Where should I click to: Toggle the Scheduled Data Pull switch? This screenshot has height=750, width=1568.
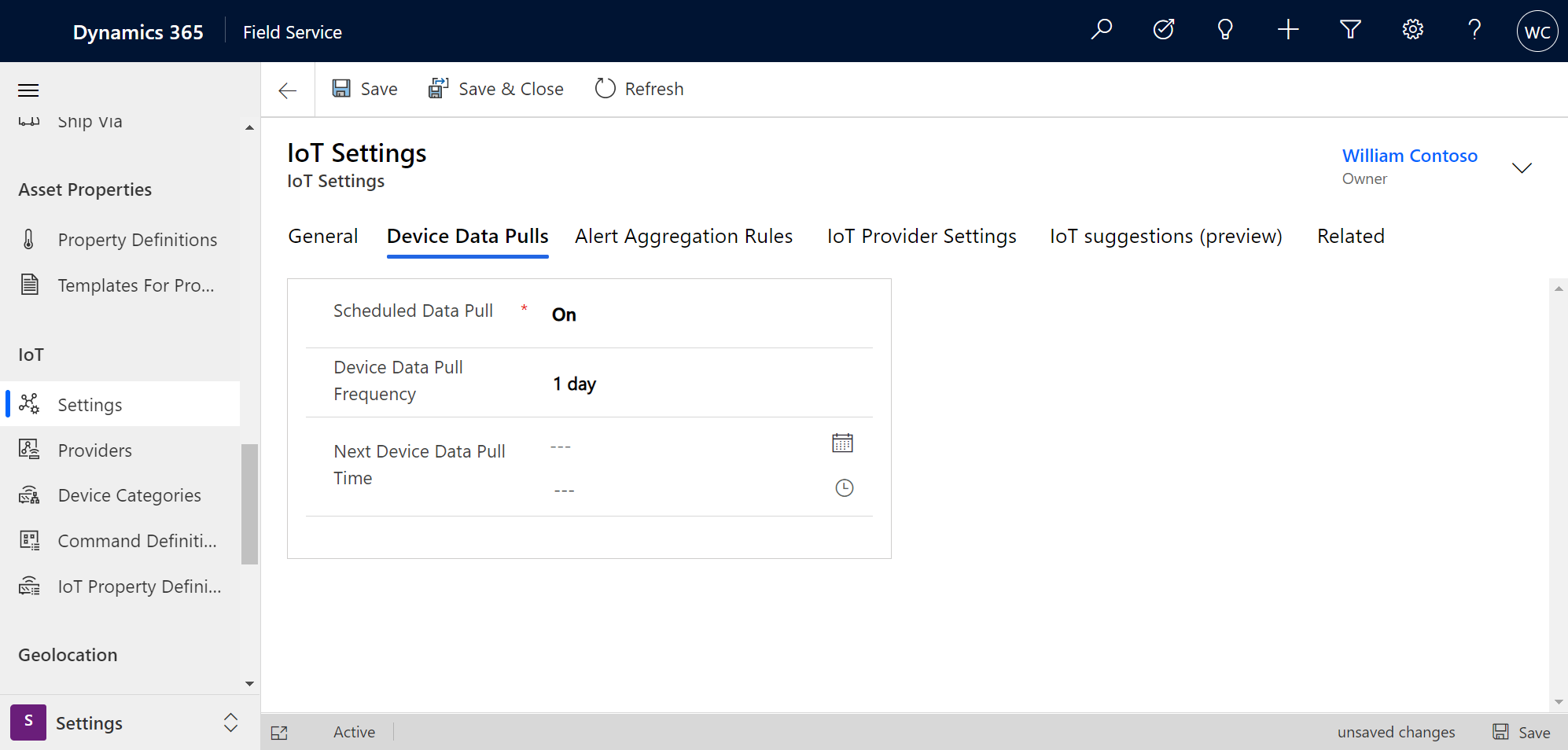click(x=564, y=314)
